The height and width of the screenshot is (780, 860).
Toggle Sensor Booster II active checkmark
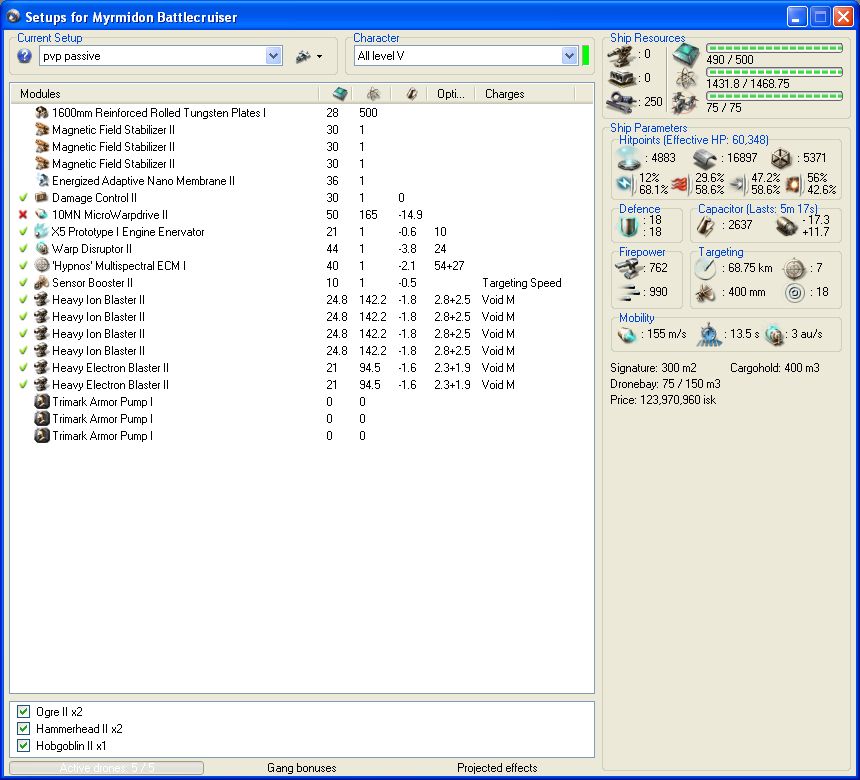23,282
